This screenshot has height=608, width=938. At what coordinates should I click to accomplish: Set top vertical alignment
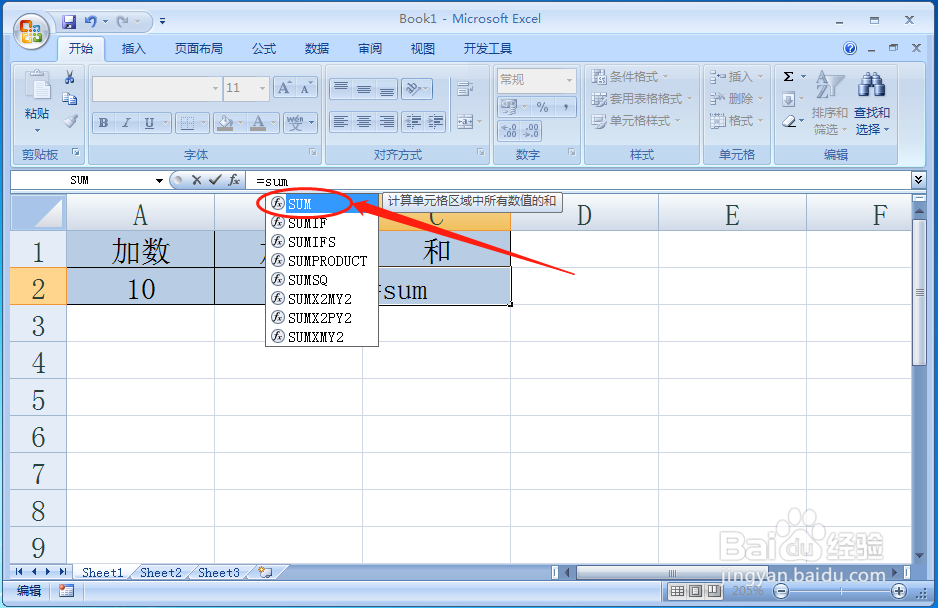pos(341,89)
